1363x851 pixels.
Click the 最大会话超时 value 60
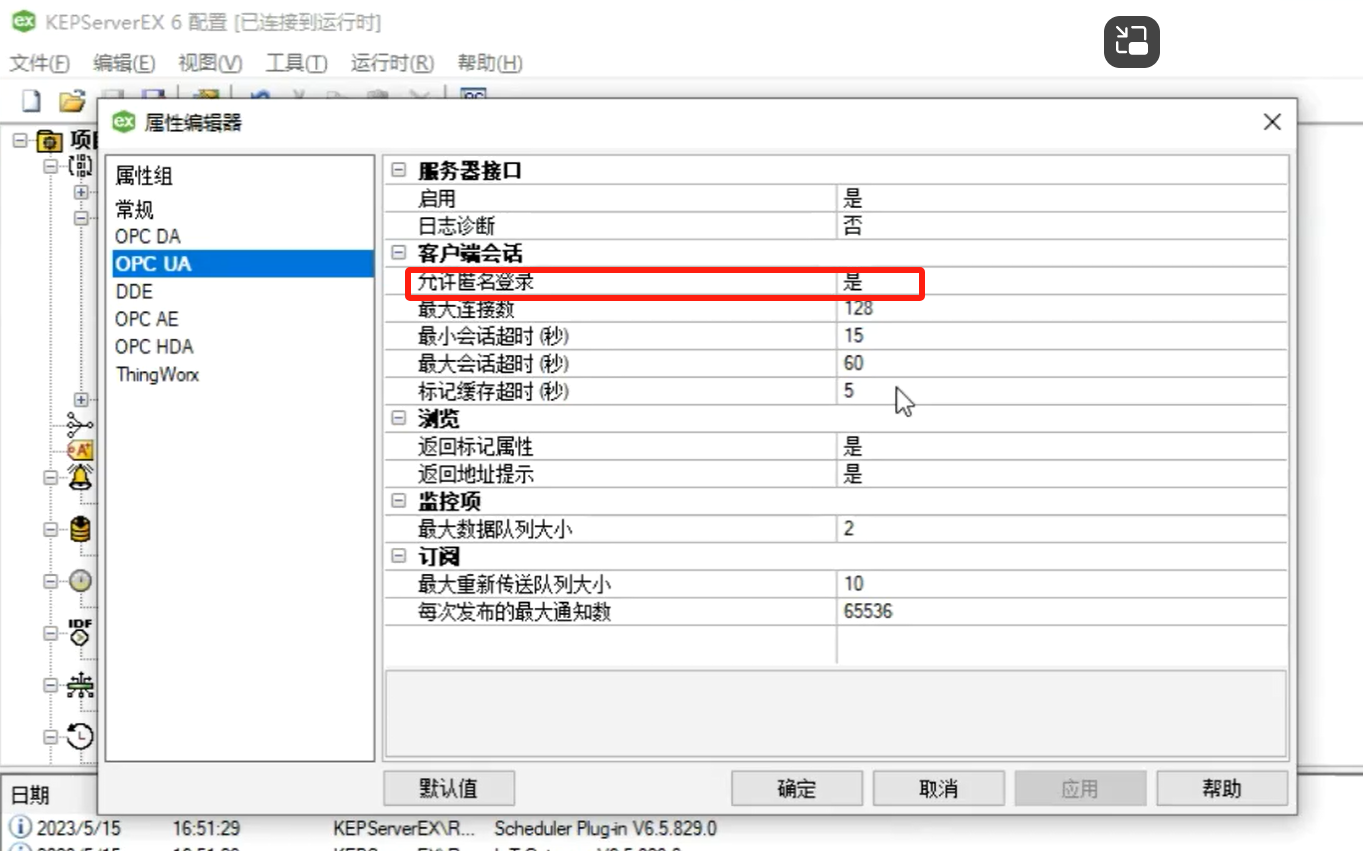(1062, 364)
